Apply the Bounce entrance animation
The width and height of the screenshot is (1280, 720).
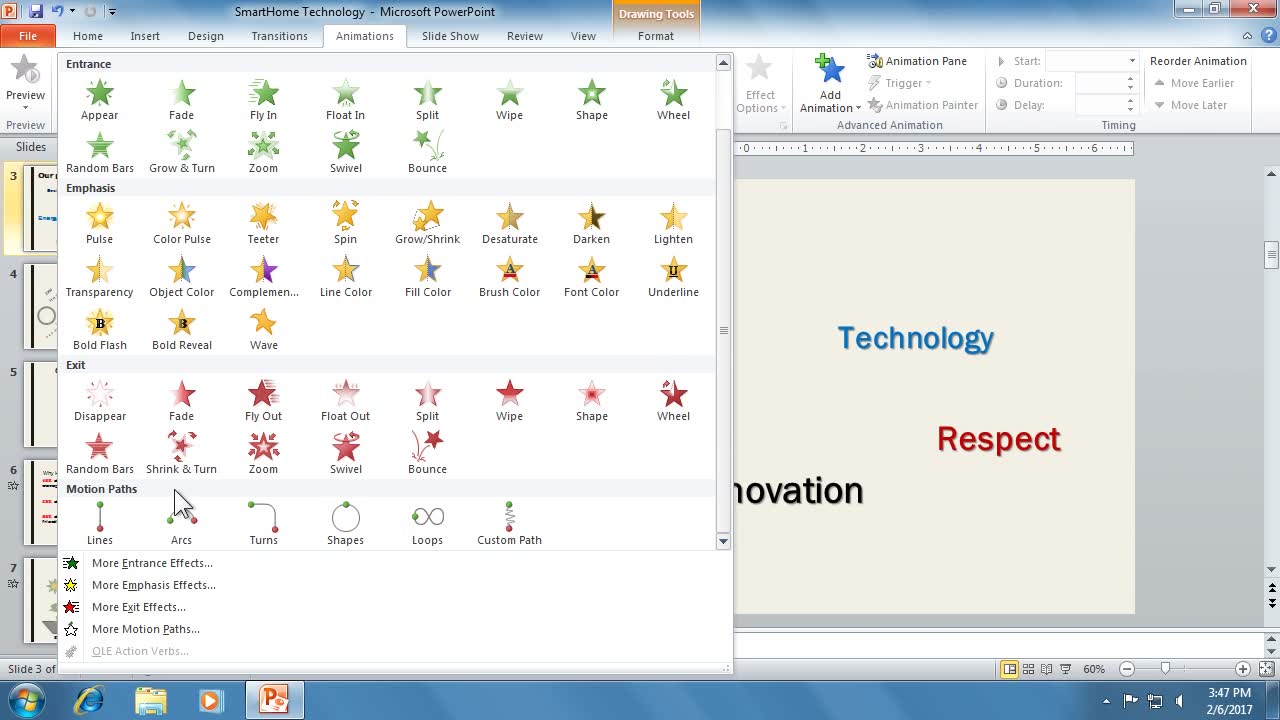[427, 152]
